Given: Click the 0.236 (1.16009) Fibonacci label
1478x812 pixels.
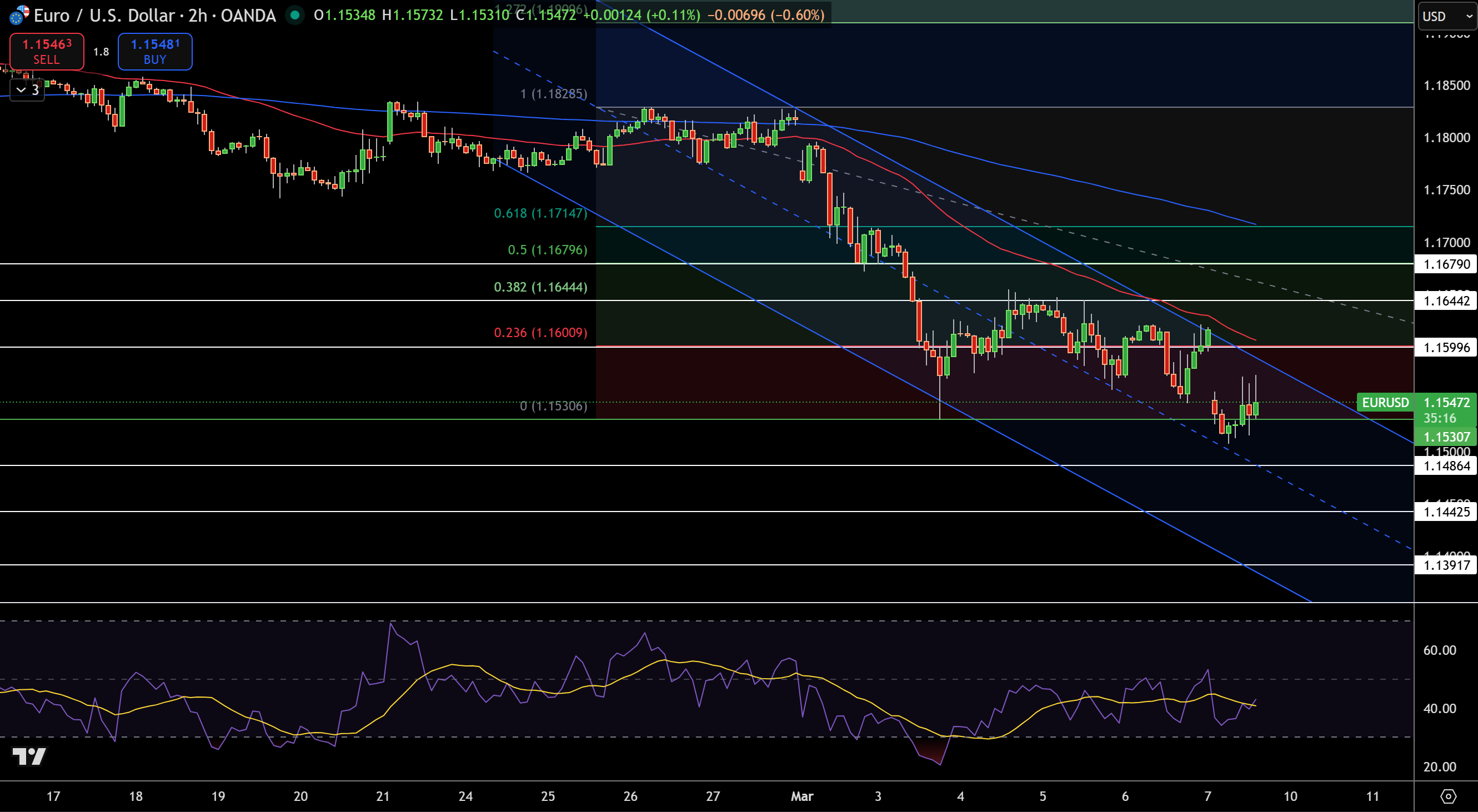Looking at the screenshot, I should pyautogui.click(x=540, y=332).
